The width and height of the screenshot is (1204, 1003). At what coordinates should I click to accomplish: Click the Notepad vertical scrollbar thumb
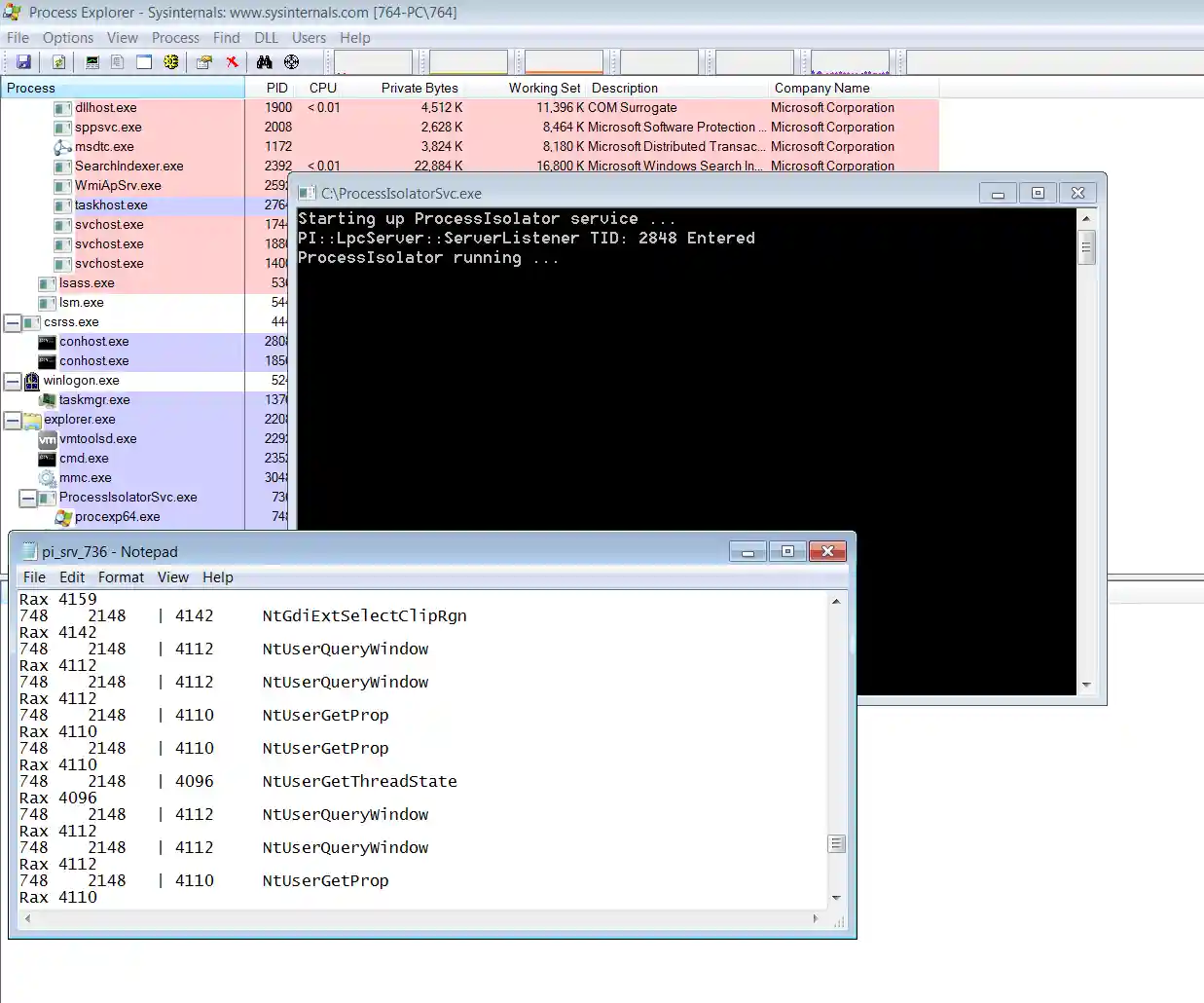(836, 844)
